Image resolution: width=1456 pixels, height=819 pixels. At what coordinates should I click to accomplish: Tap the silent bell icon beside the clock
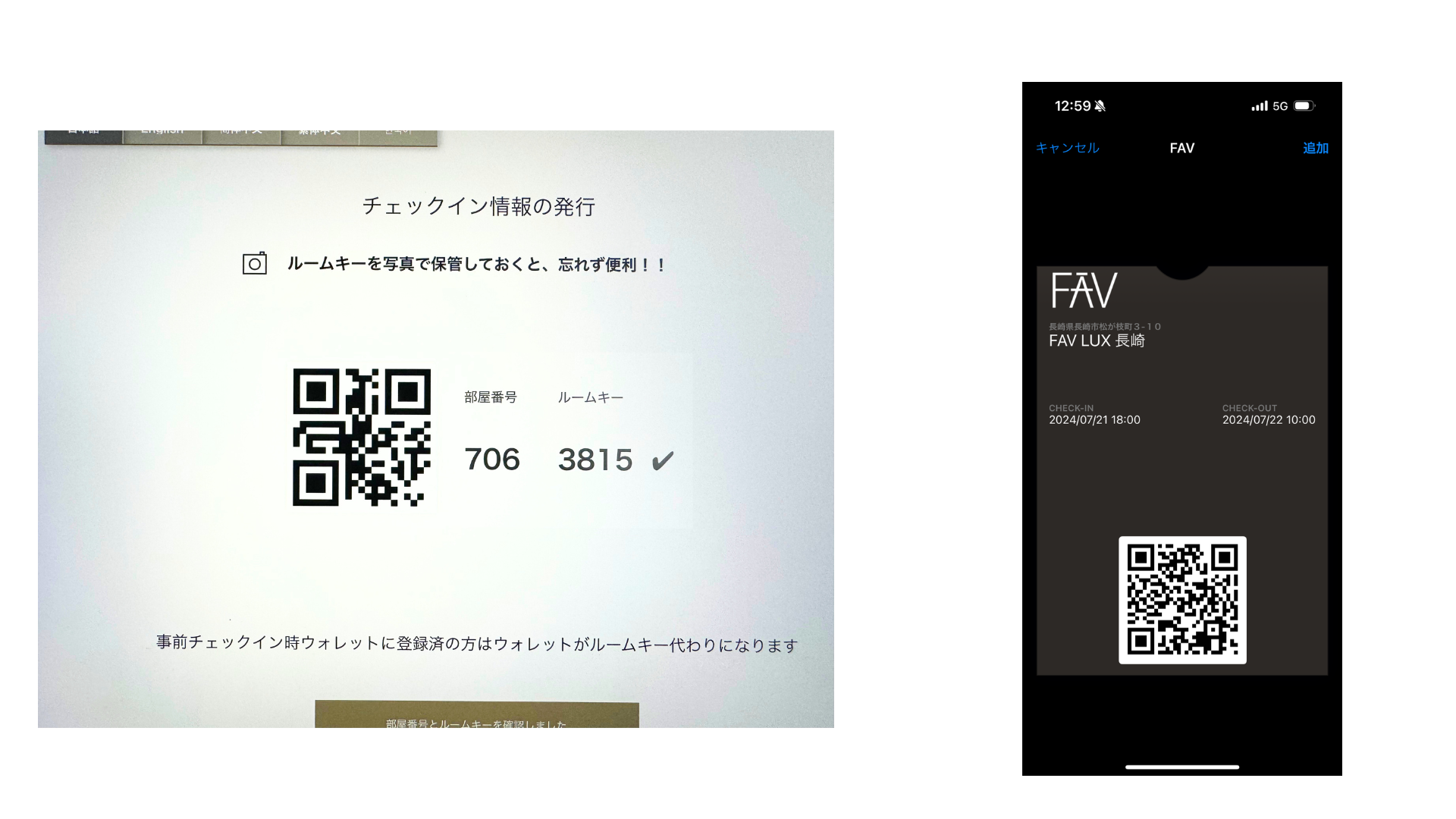pos(1100,106)
